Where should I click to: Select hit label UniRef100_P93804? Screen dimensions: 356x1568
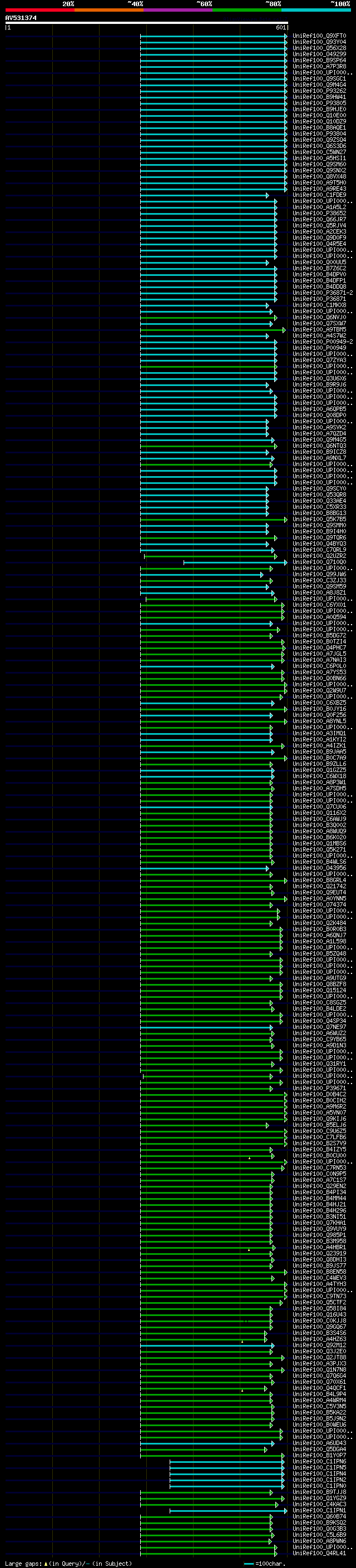click(x=319, y=134)
